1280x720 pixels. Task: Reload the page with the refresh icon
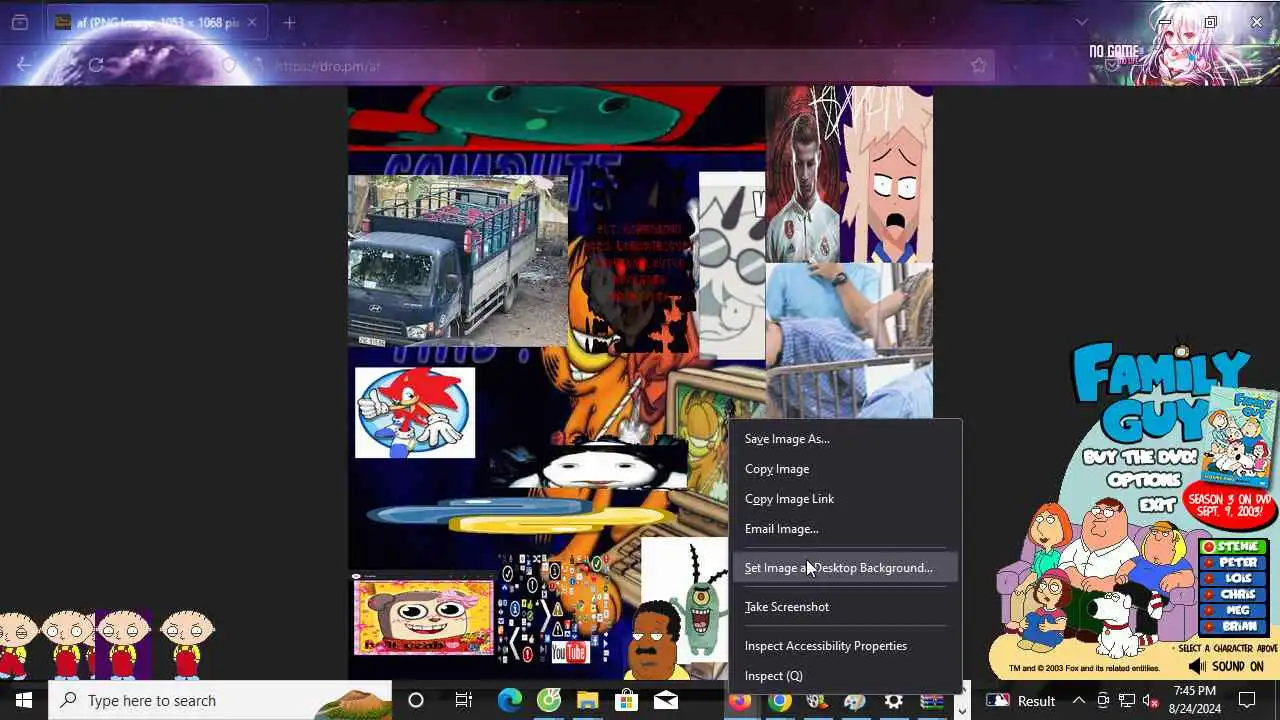[95, 65]
